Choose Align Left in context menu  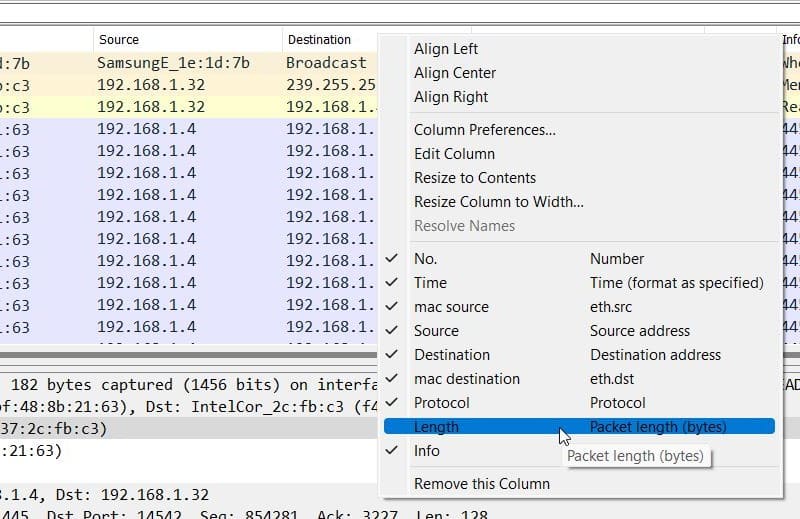446,49
